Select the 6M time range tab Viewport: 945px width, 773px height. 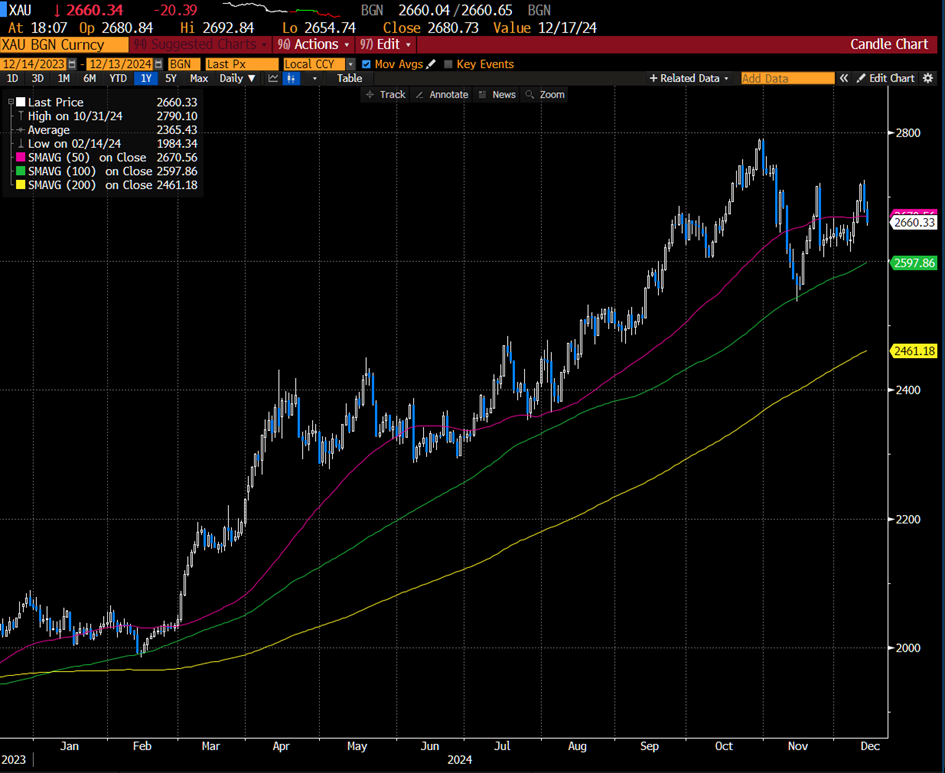(x=89, y=78)
